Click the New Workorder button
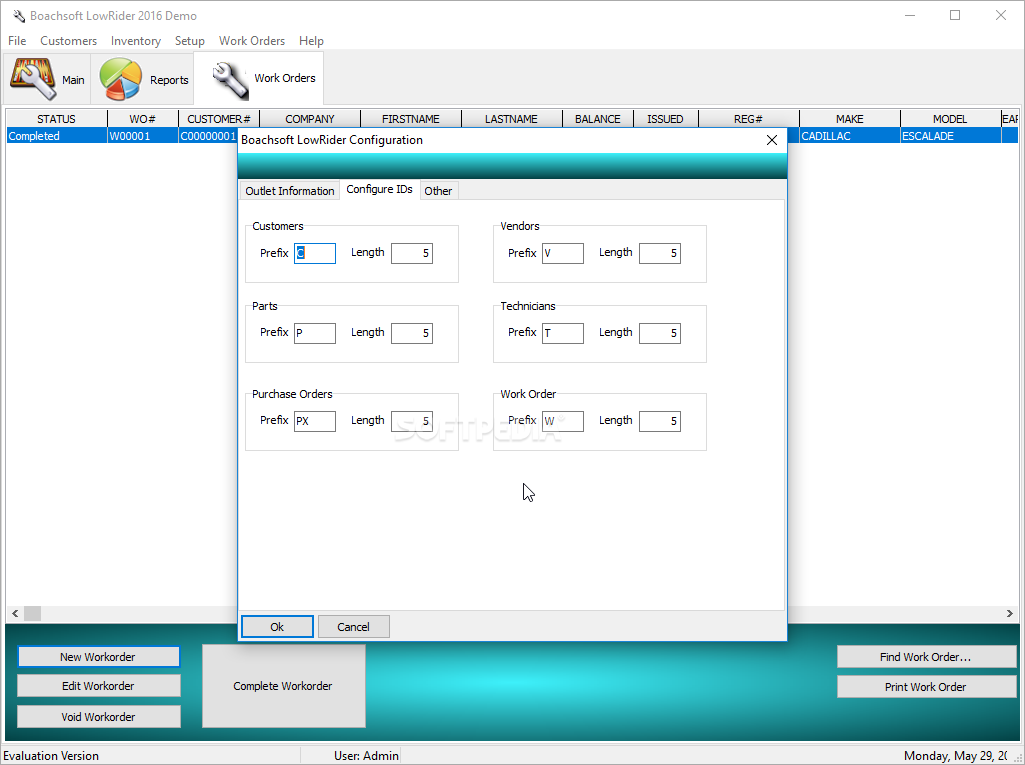 98,656
